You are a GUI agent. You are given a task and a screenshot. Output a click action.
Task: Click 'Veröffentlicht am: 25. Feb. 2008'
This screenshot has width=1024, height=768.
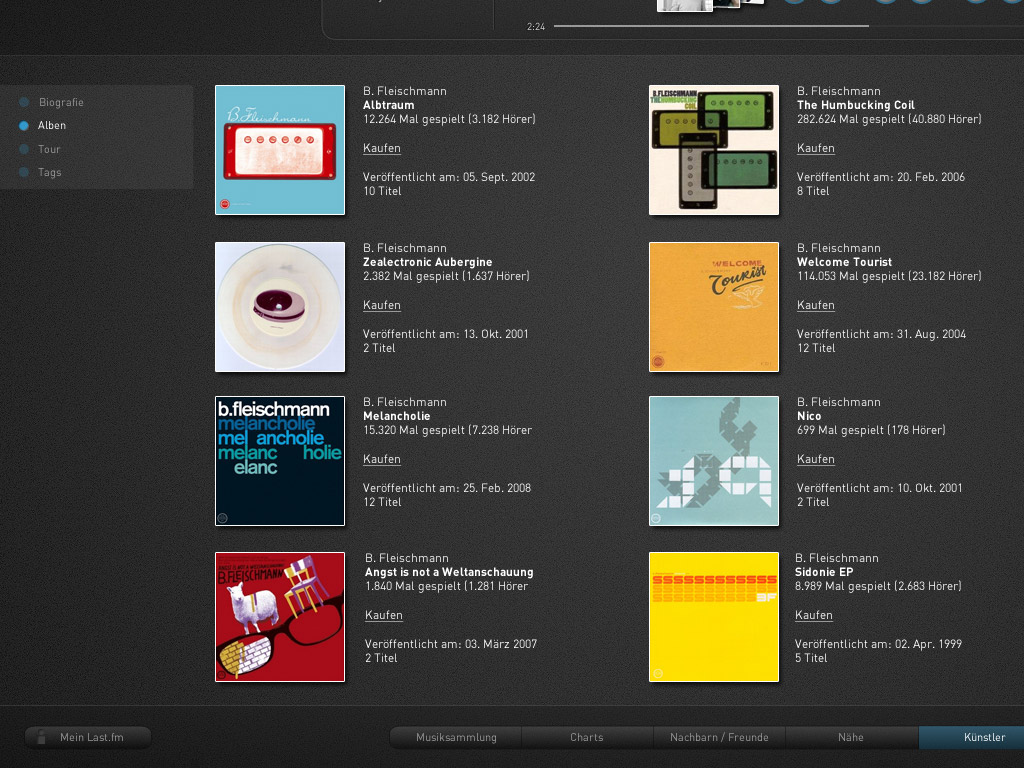[x=447, y=488]
